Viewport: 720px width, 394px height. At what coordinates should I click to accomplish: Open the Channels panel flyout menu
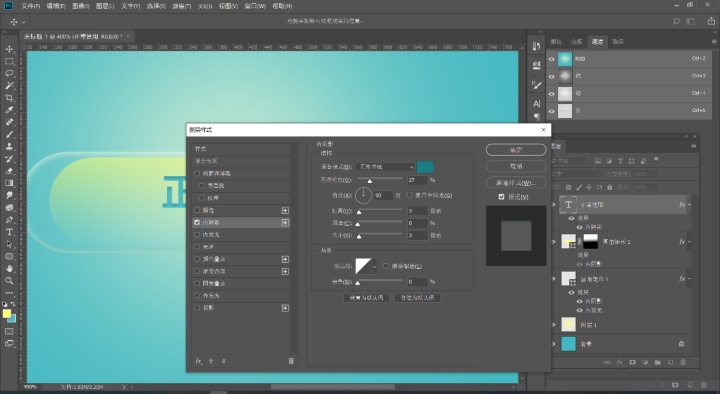tap(714, 42)
